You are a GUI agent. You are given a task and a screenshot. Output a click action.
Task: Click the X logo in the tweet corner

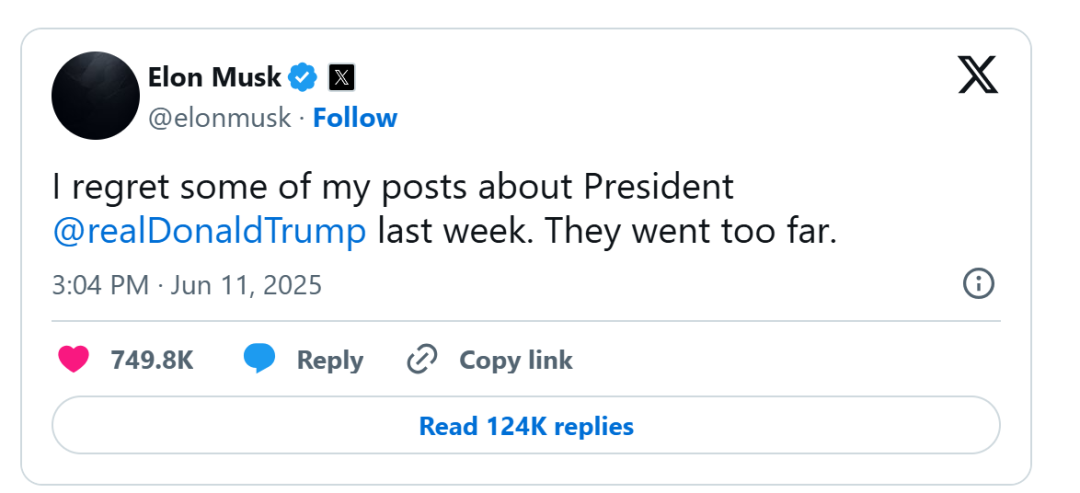pyautogui.click(x=977, y=75)
